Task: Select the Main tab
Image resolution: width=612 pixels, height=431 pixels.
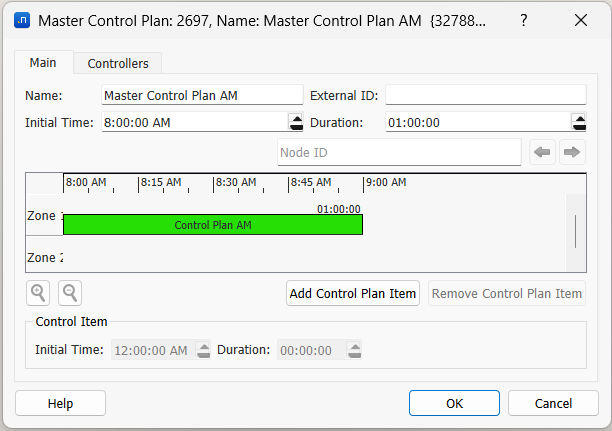Action: [43, 63]
